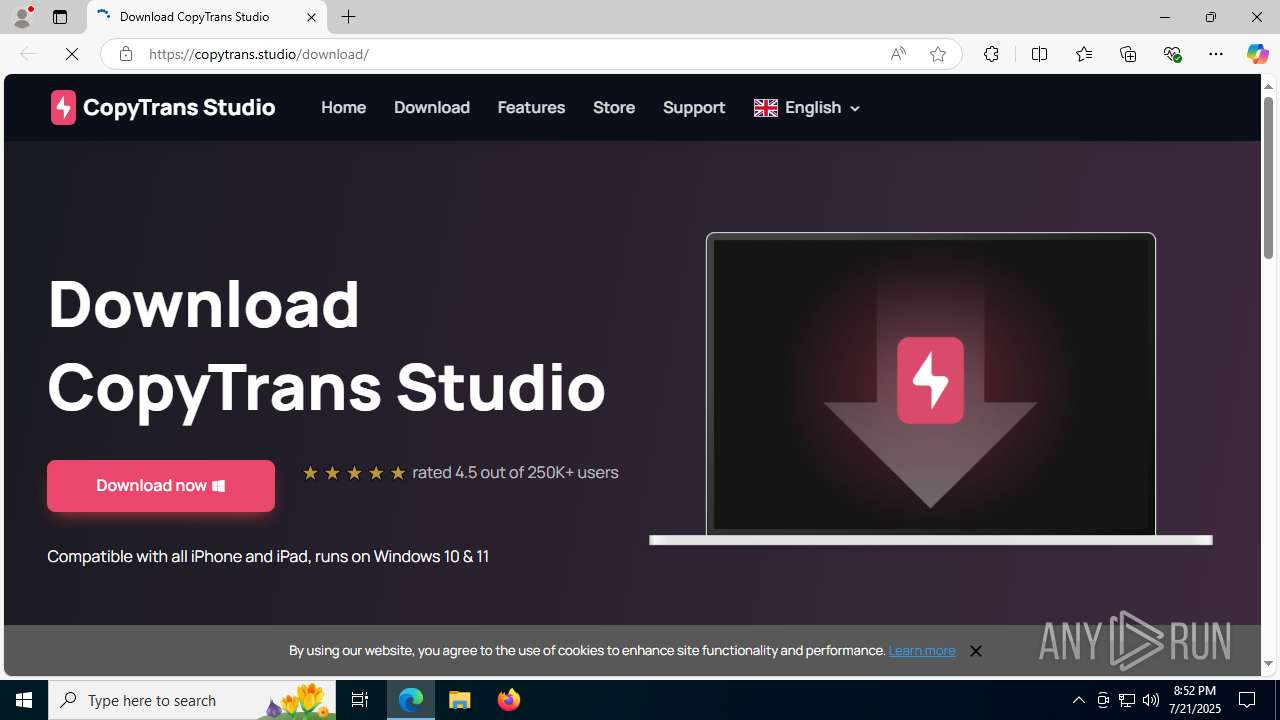Open the Download nav item
The width and height of the screenshot is (1280, 720).
tap(432, 107)
